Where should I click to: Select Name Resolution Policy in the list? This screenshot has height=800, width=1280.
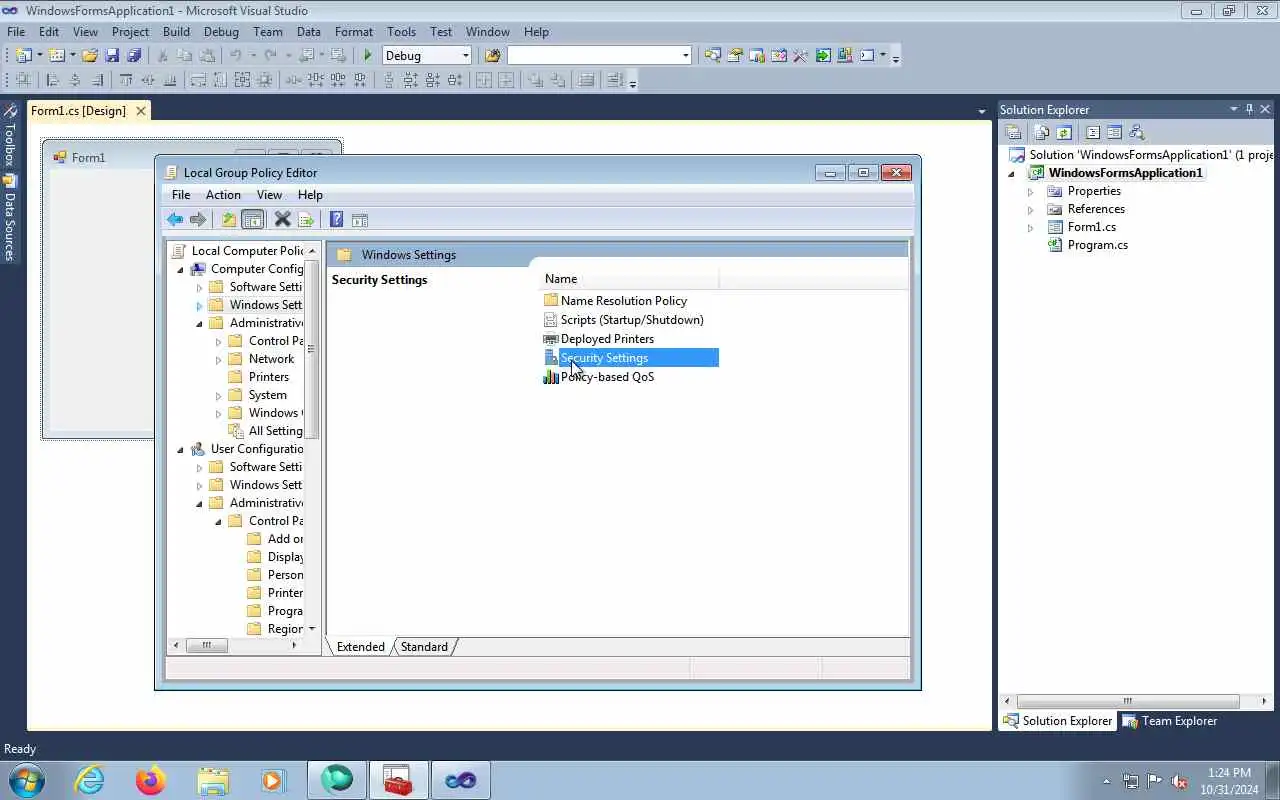click(624, 301)
